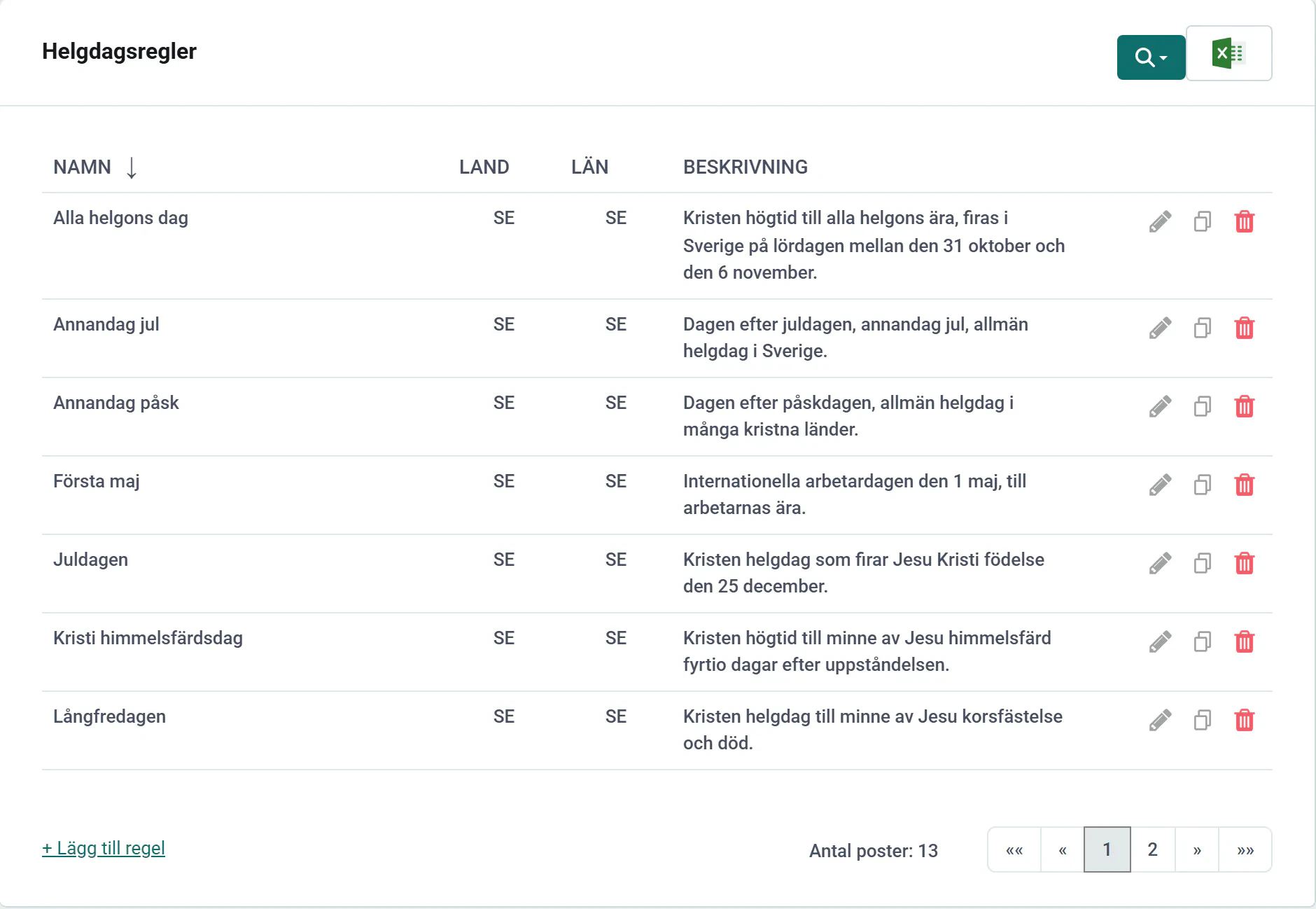Remove the Annandag påsk rule

(x=1245, y=407)
